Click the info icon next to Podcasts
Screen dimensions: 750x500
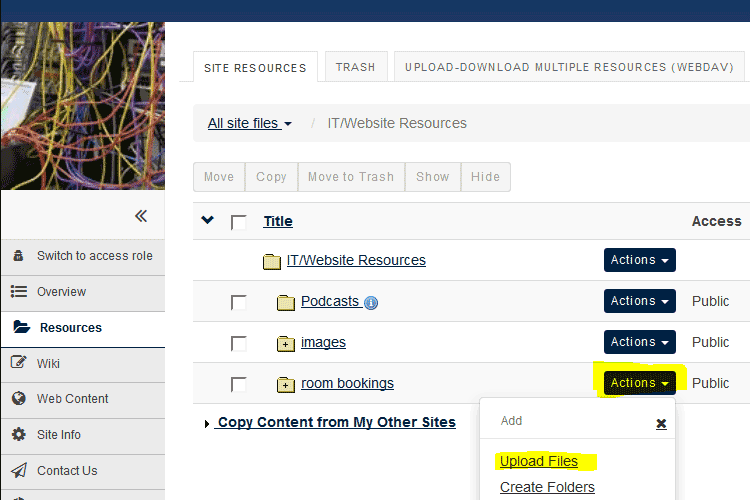click(371, 302)
